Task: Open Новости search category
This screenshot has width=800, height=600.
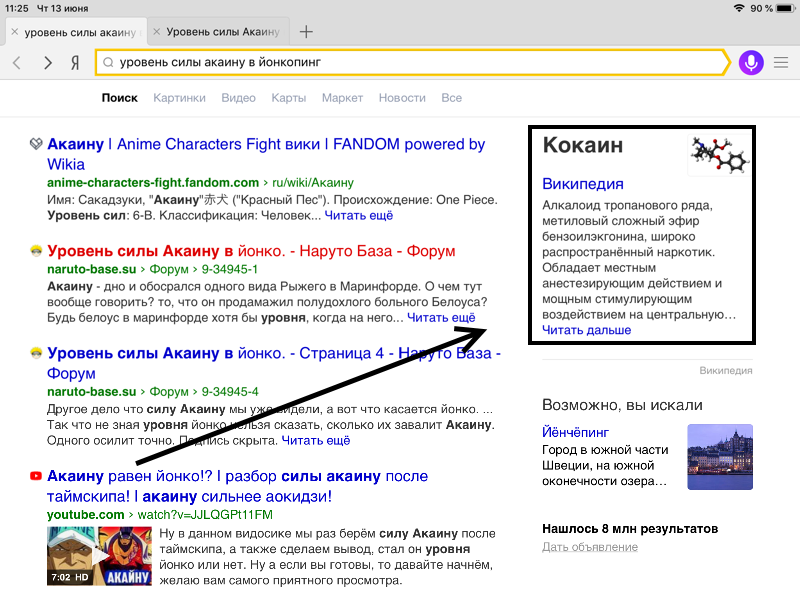Action: click(x=402, y=98)
